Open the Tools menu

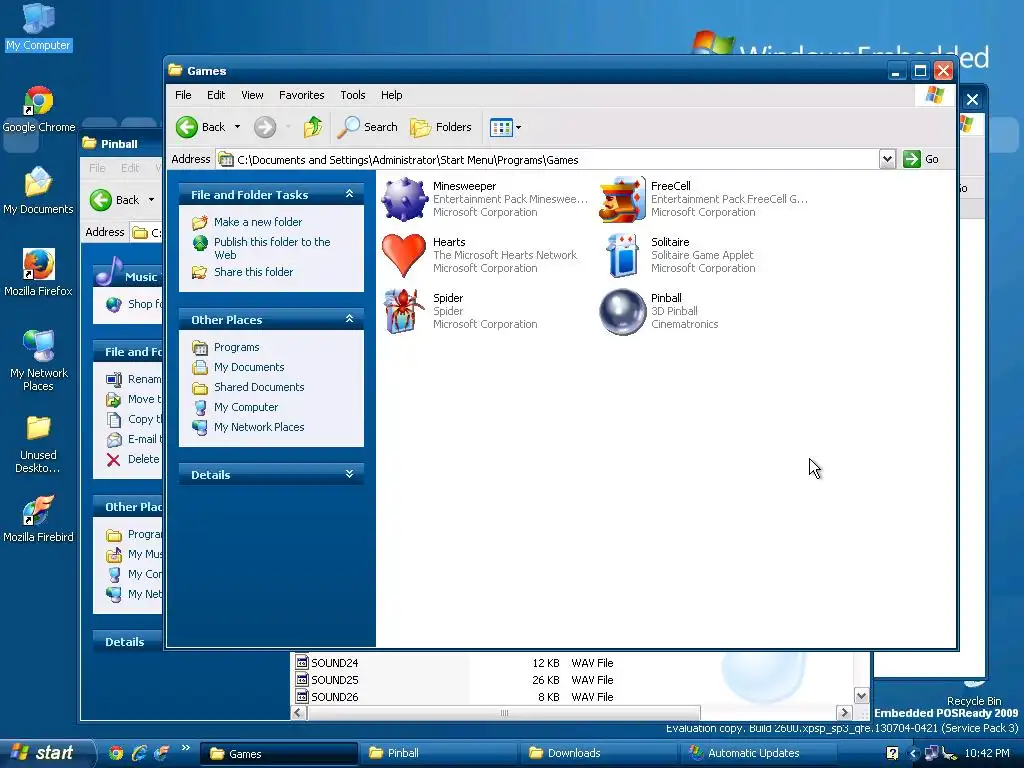[x=353, y=95]
